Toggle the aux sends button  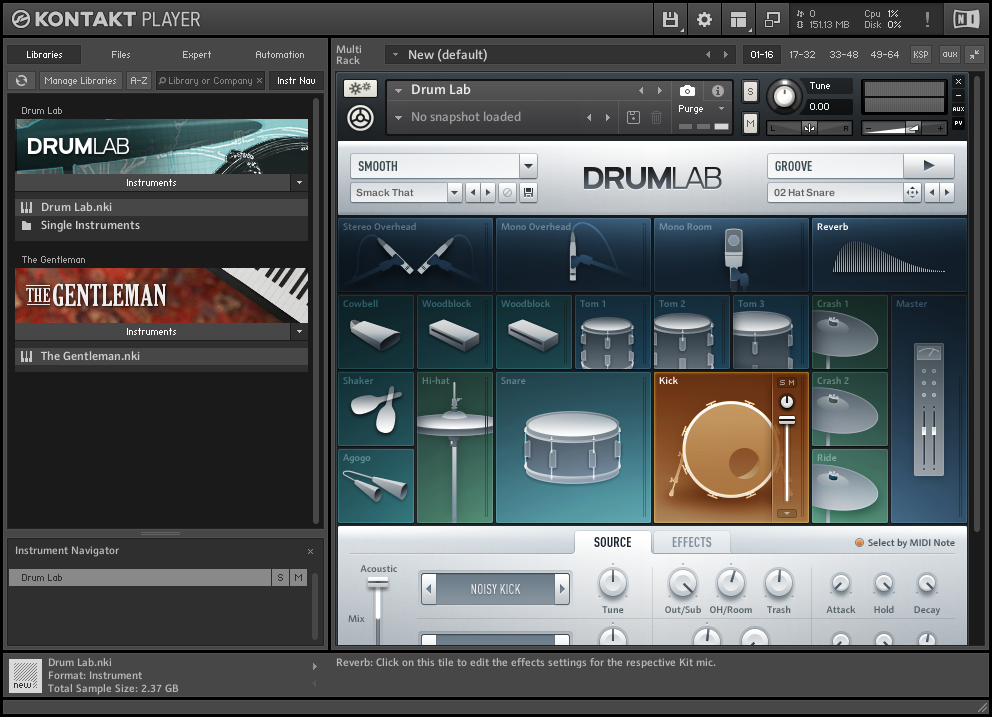950,54
